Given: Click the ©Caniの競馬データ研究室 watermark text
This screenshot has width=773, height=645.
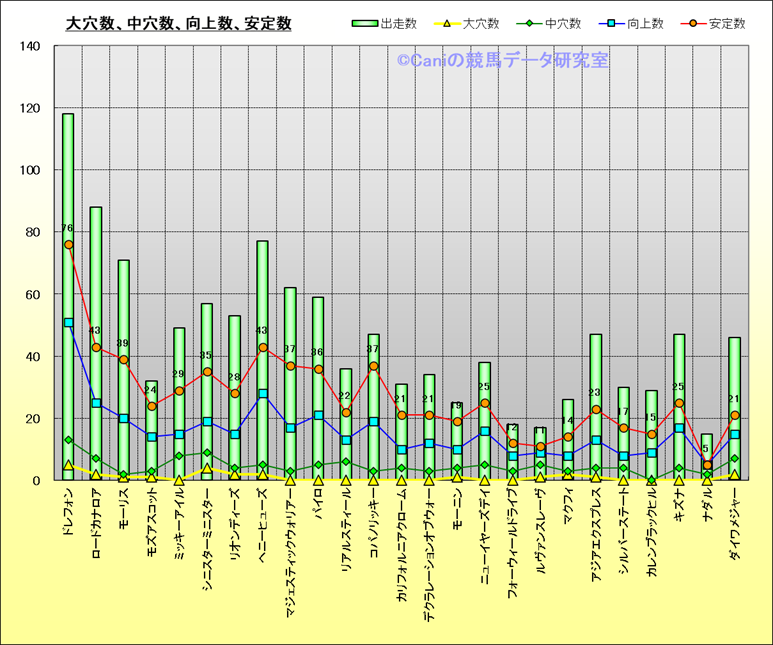Looking at the screenshot, I should (502, 61).
